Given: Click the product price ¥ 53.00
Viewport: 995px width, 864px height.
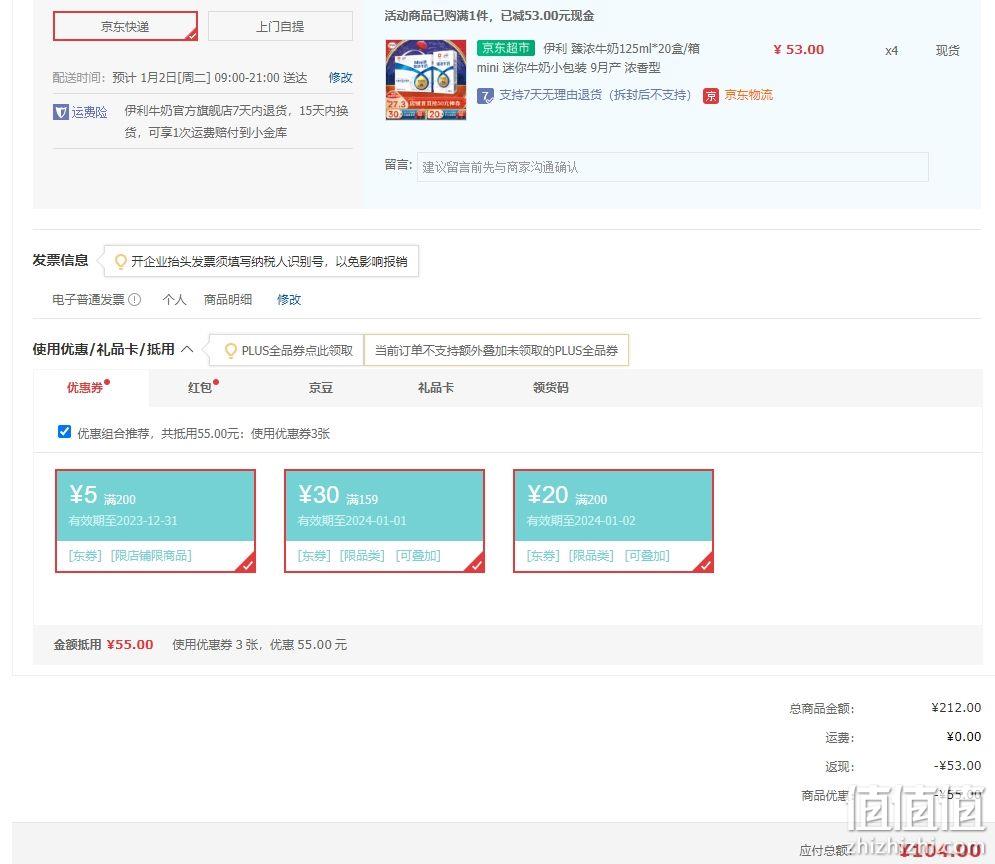Looking at the screenshot, I should 798,49.
